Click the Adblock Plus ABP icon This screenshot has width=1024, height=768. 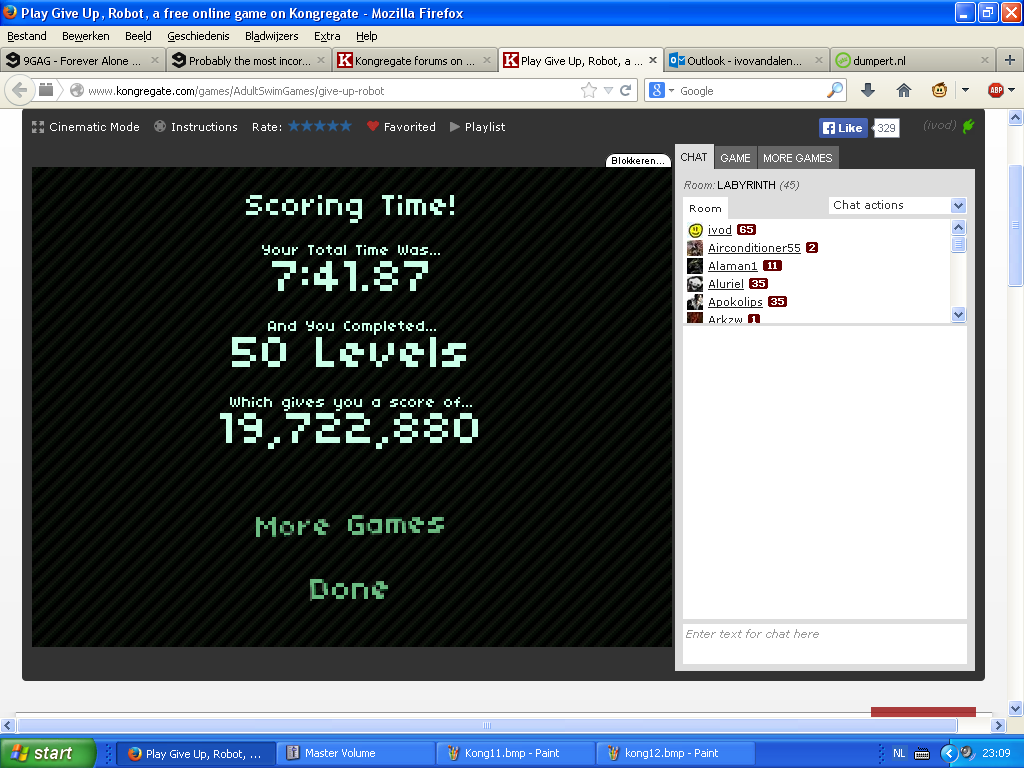(x=996, y=91)
